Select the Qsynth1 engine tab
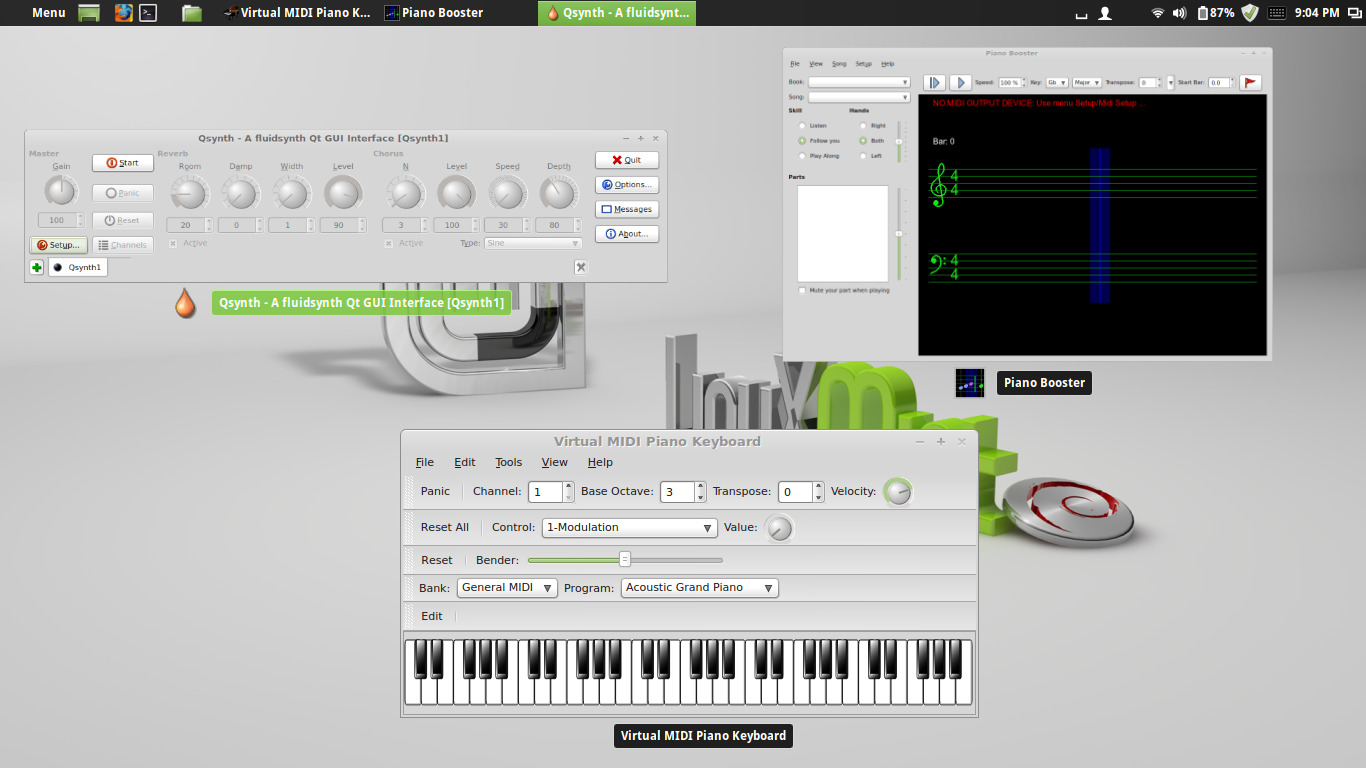Viewport: 1366px width, 768px height. tap(78, 268)
